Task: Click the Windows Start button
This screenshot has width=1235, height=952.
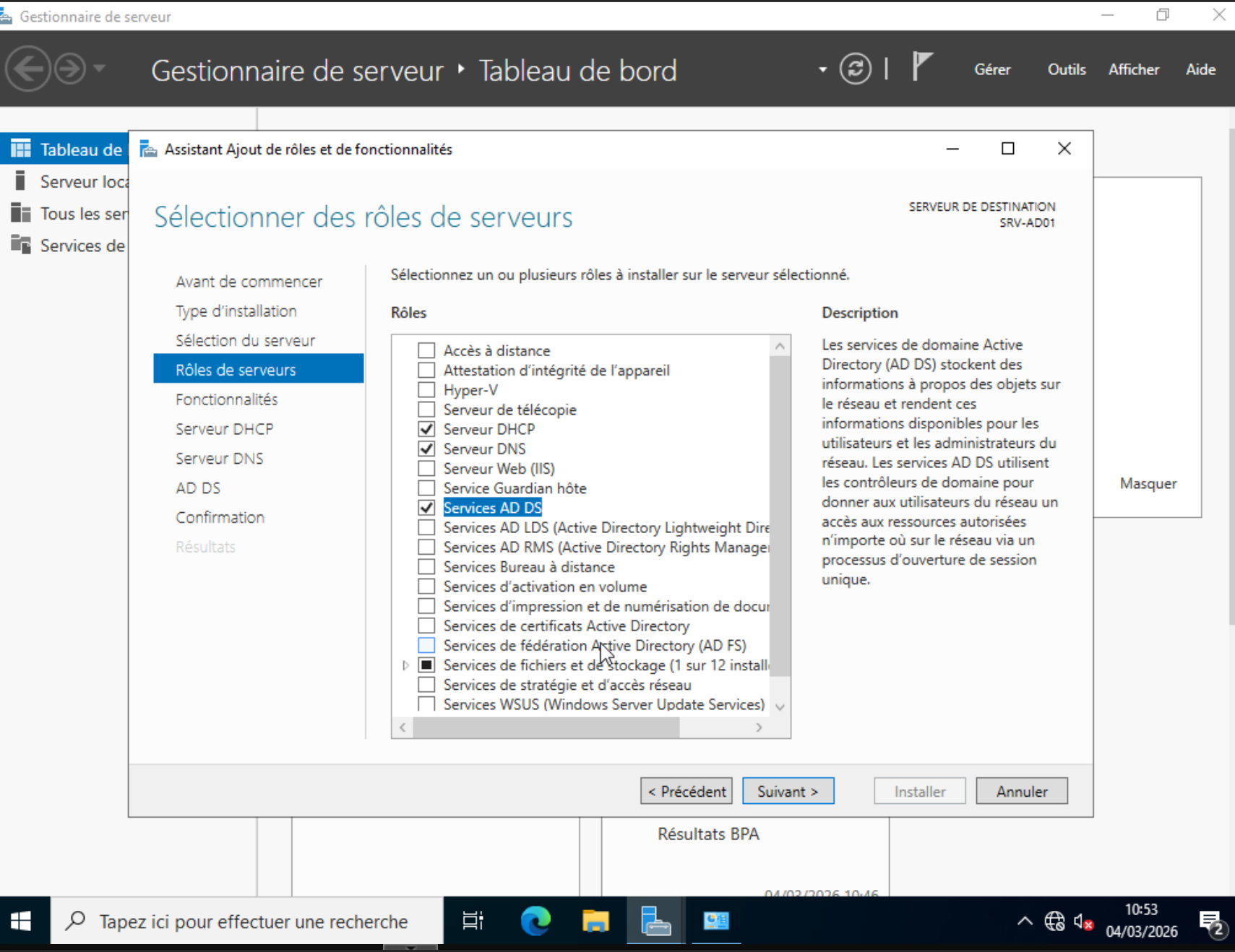Action: click(x=21, y=921)
